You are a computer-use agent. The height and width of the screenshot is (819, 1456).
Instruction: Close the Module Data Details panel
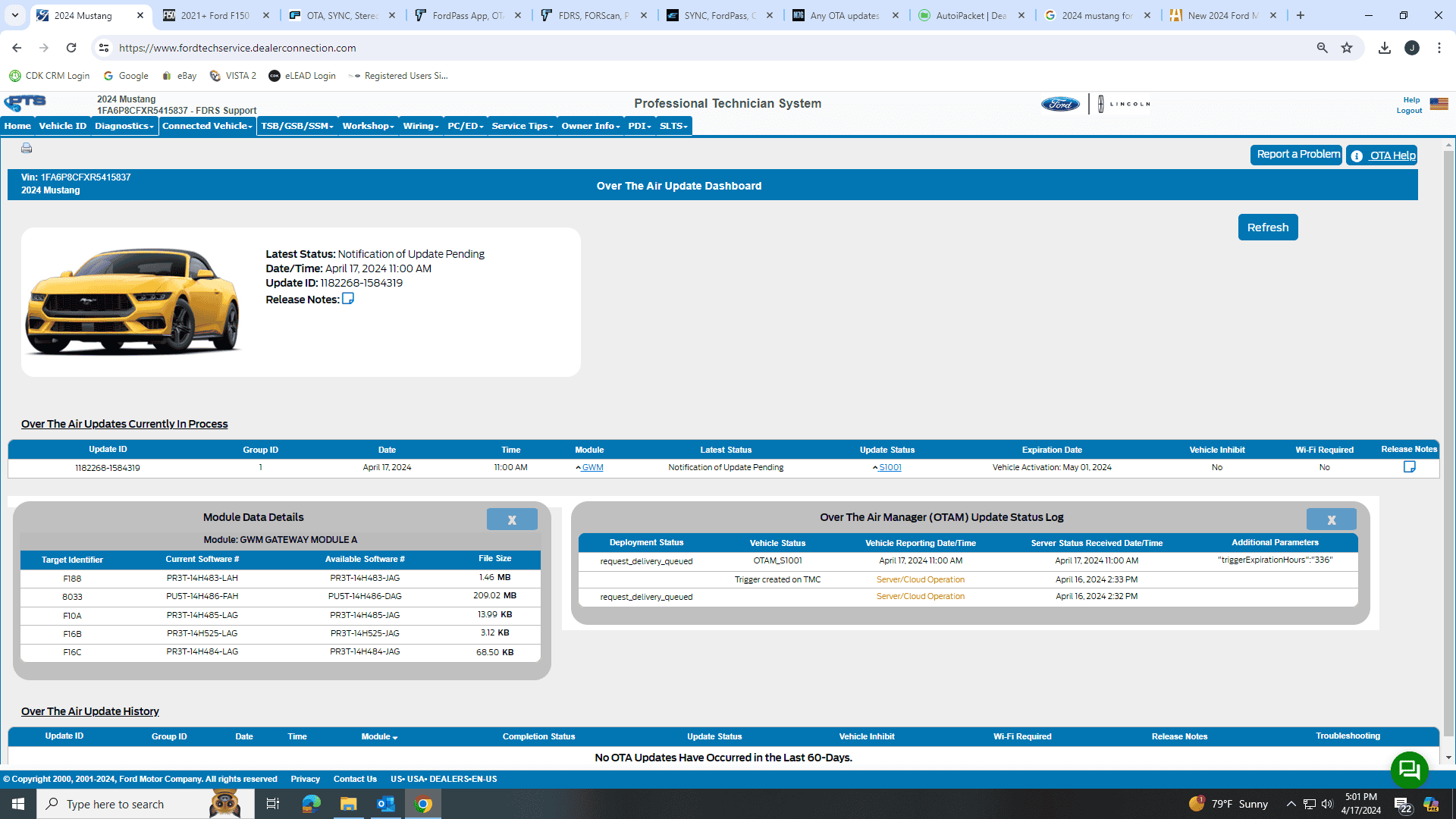click(x=512, y=519)
